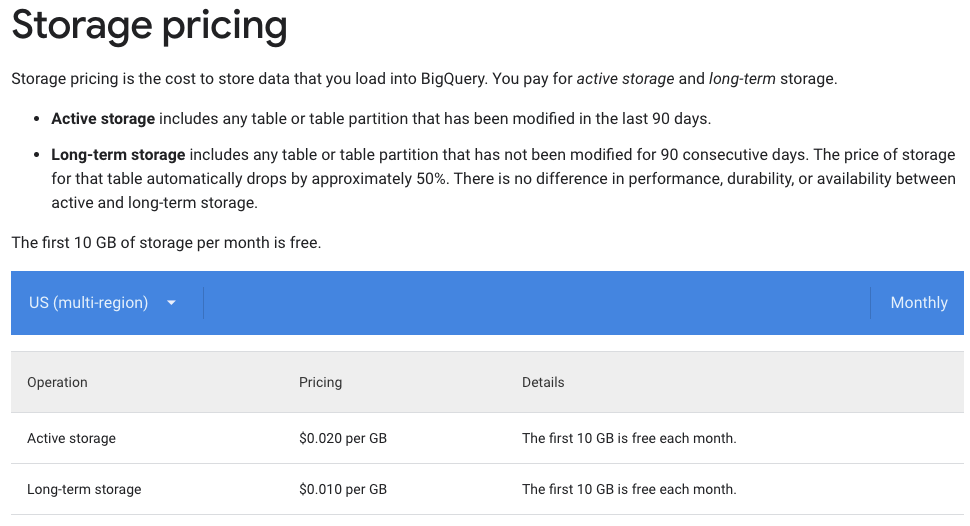This screenshot has width=970, height=526.
Task: Click the $0.020 per GB price cell
Action: pyautogui.click(x=343, y=438)
